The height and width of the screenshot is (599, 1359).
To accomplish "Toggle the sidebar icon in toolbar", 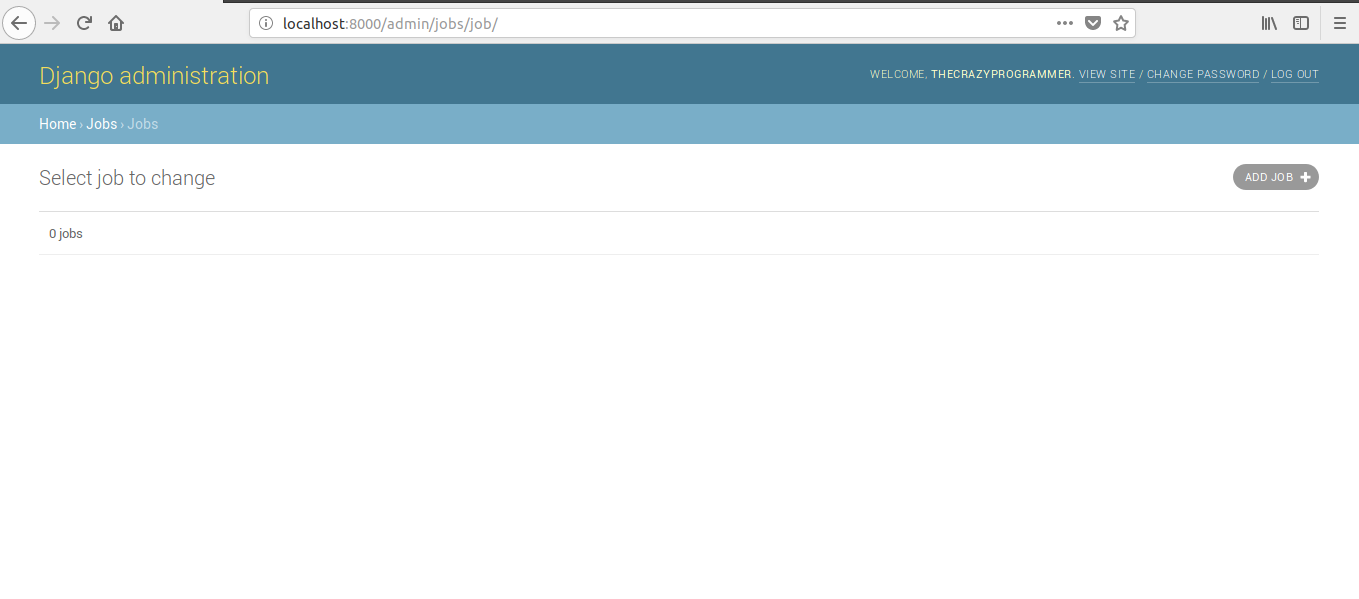I will click(1301, 23).
